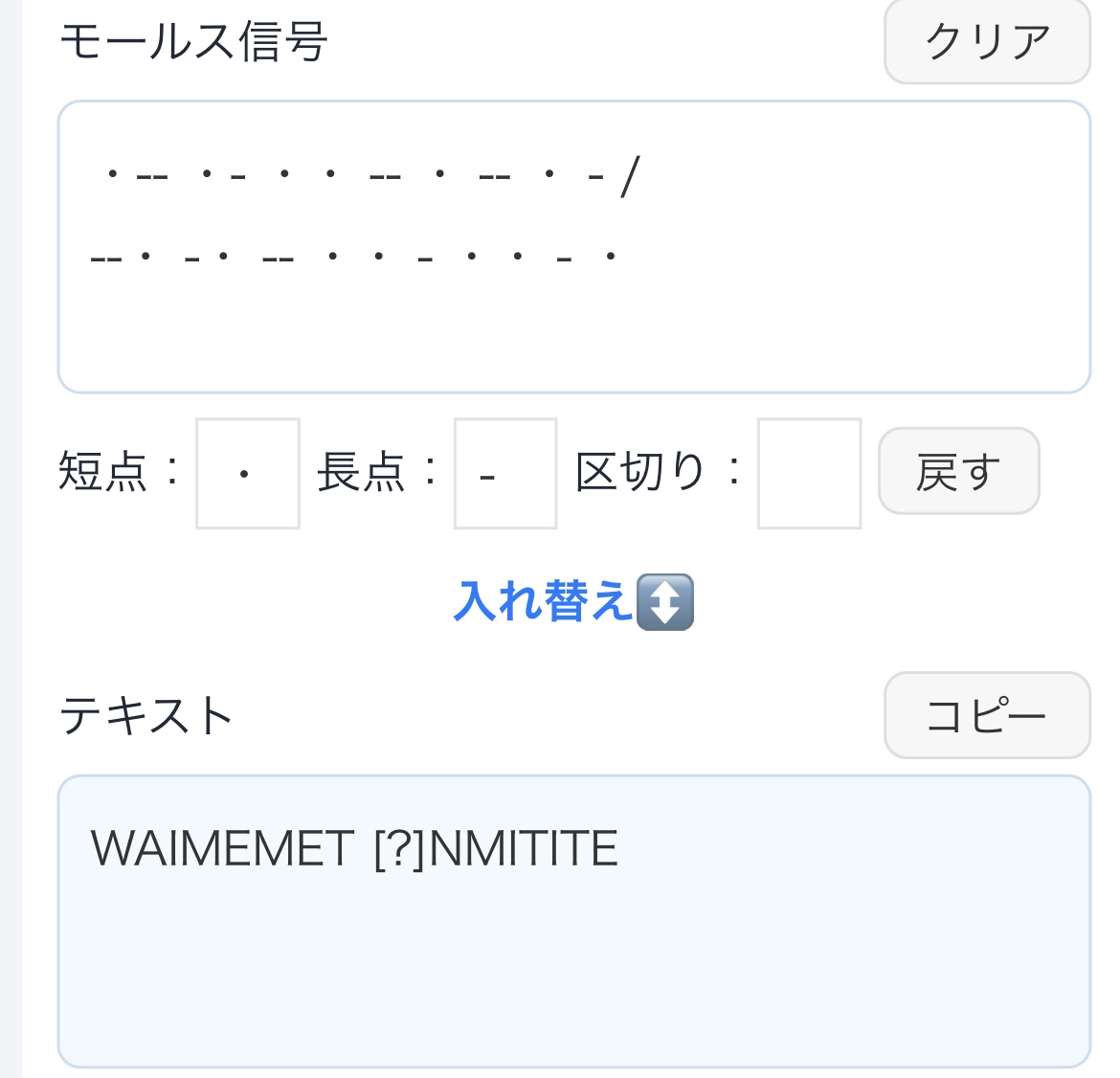Screen dimensions: 1120x1078
Task: Click the モールス信号 heading
Action: tap(193, 41)
